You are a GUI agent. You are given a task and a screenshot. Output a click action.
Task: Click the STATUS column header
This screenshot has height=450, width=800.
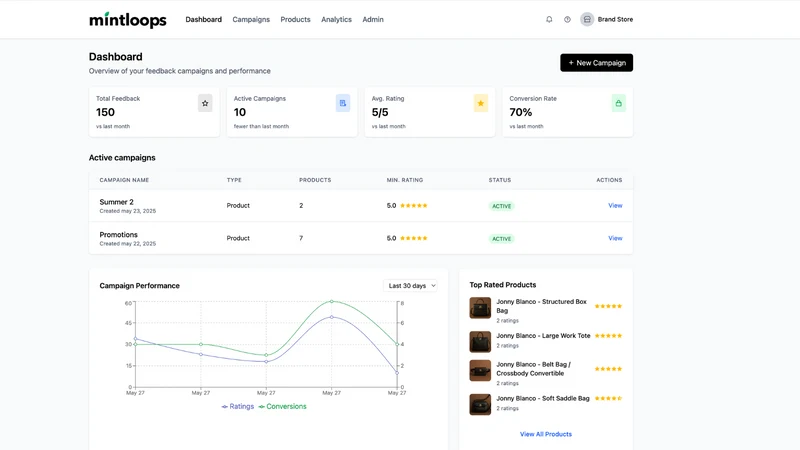499,180
